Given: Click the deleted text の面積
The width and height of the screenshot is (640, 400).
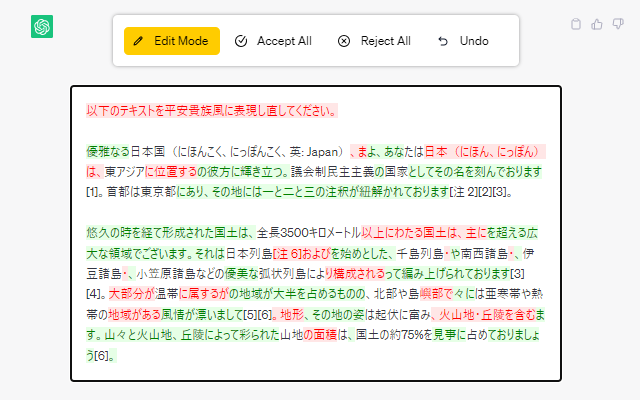Looking at the screenshot, I should (320, 335).
